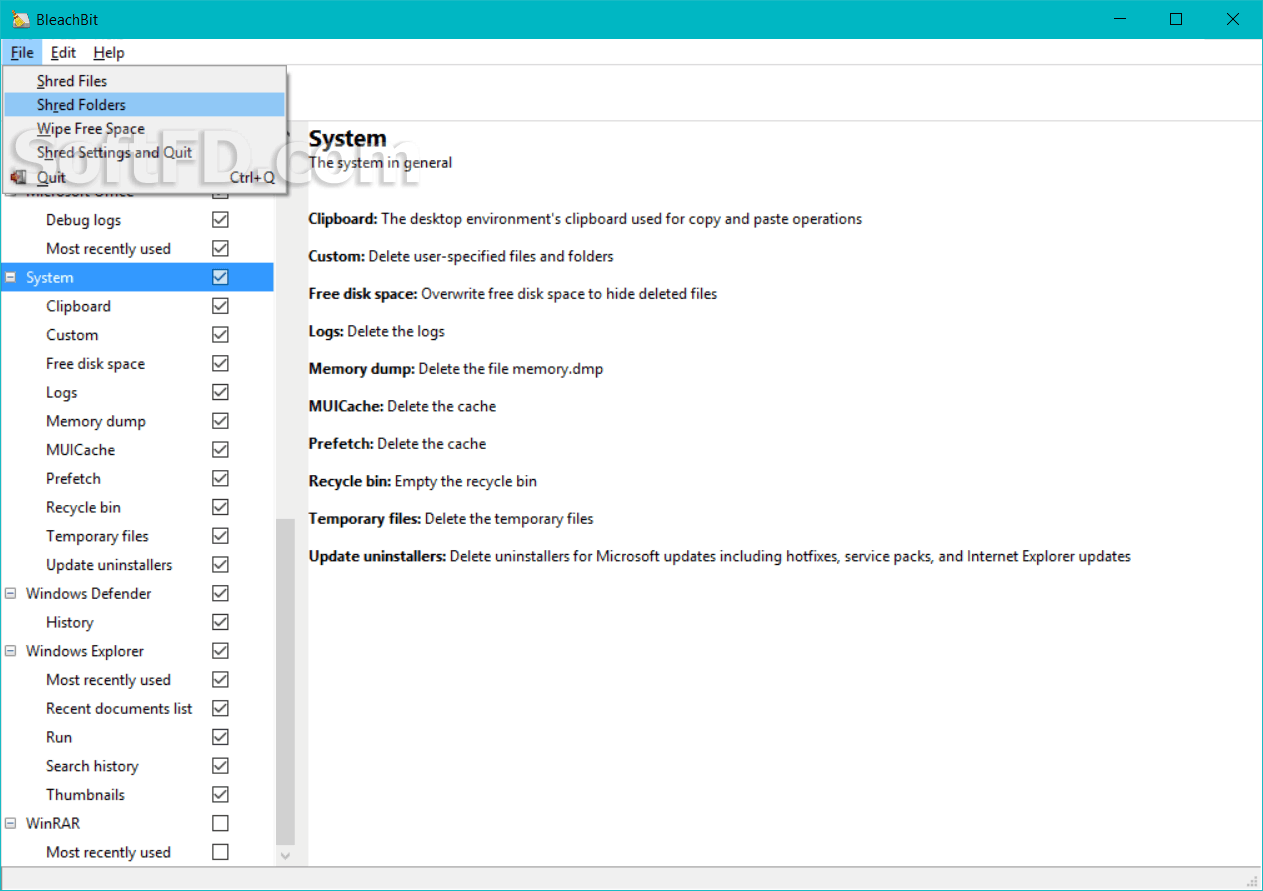The image size is (1263, 891).
Task: Uncheck the Free disk space checkbox
Action: [x=221, y=364]
